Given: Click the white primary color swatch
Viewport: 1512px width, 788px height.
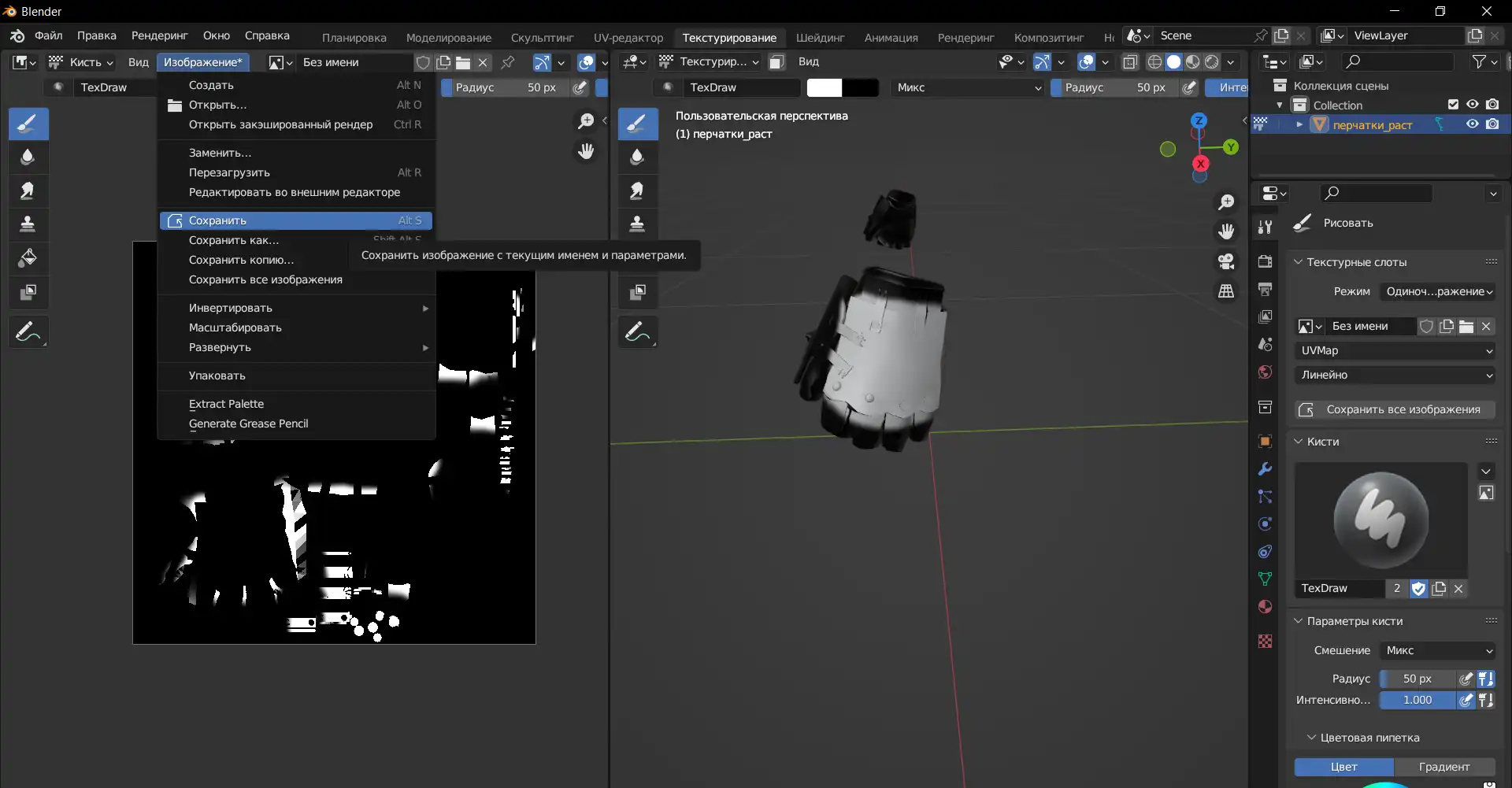Looking at the screenshot, I should tap(824, 87).
